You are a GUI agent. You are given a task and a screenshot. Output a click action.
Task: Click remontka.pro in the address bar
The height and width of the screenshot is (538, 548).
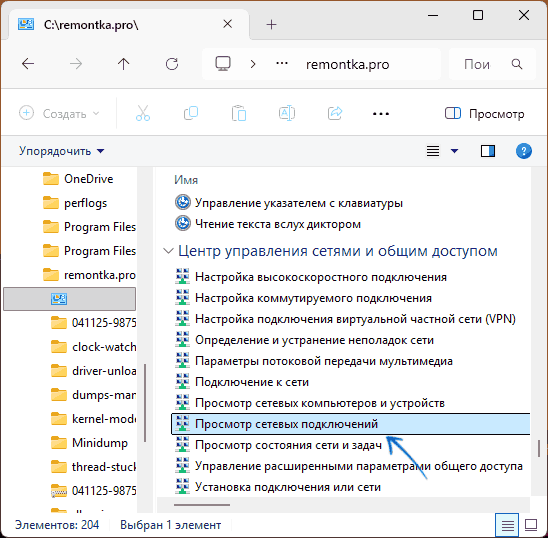(347, 65)
